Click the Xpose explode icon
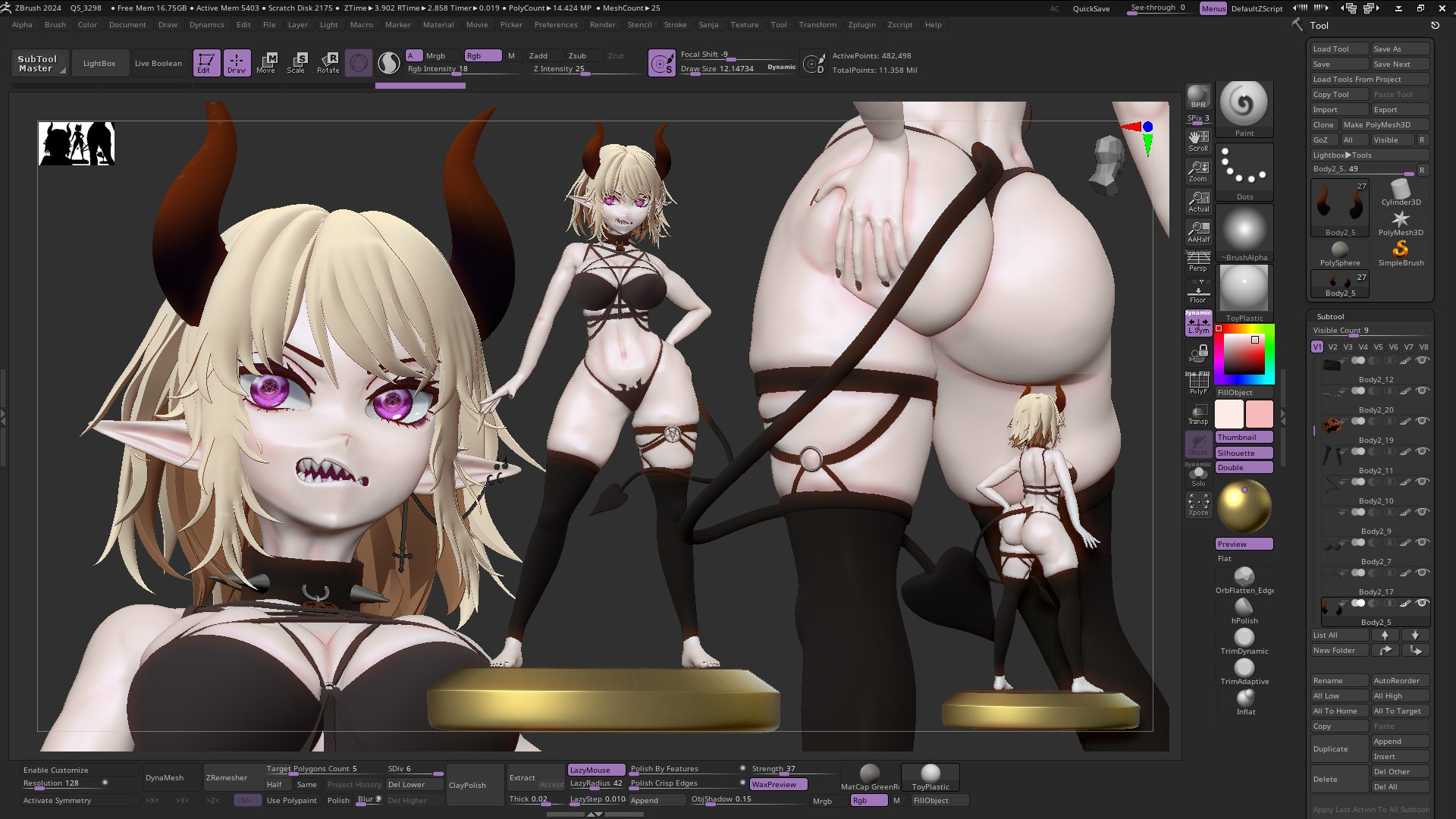The image size is (1456, 819). [1198, 504]
